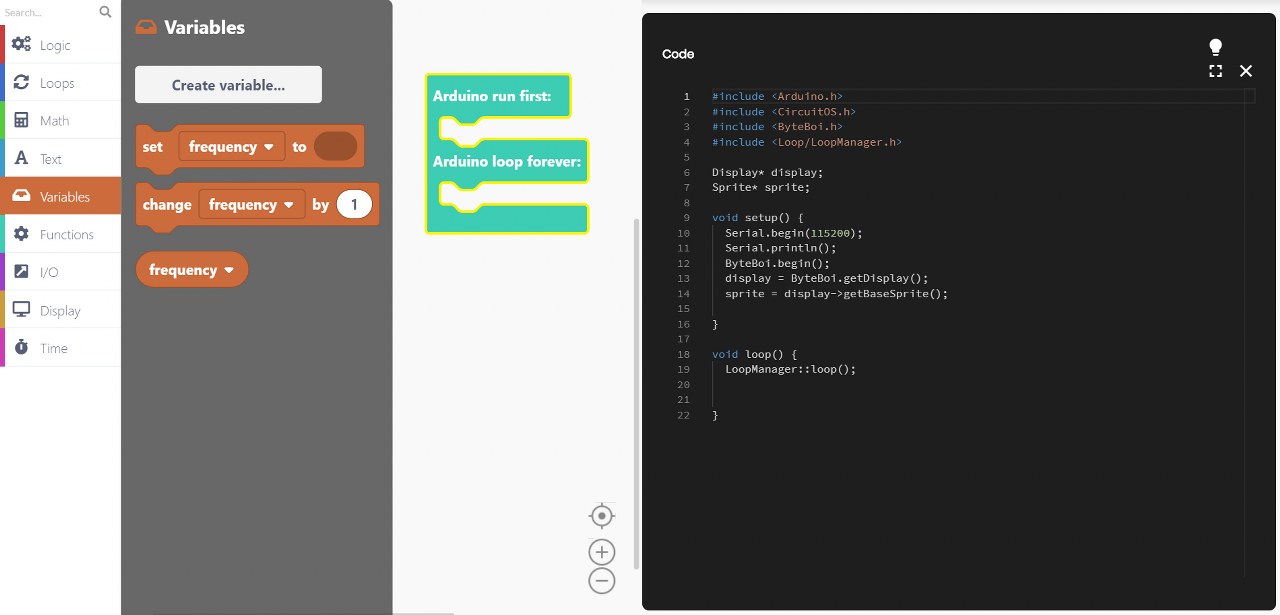The height and width of the screenshot is (615, 1280).
Task: Click the word set on the set block
Action: [x=153, y=147]
